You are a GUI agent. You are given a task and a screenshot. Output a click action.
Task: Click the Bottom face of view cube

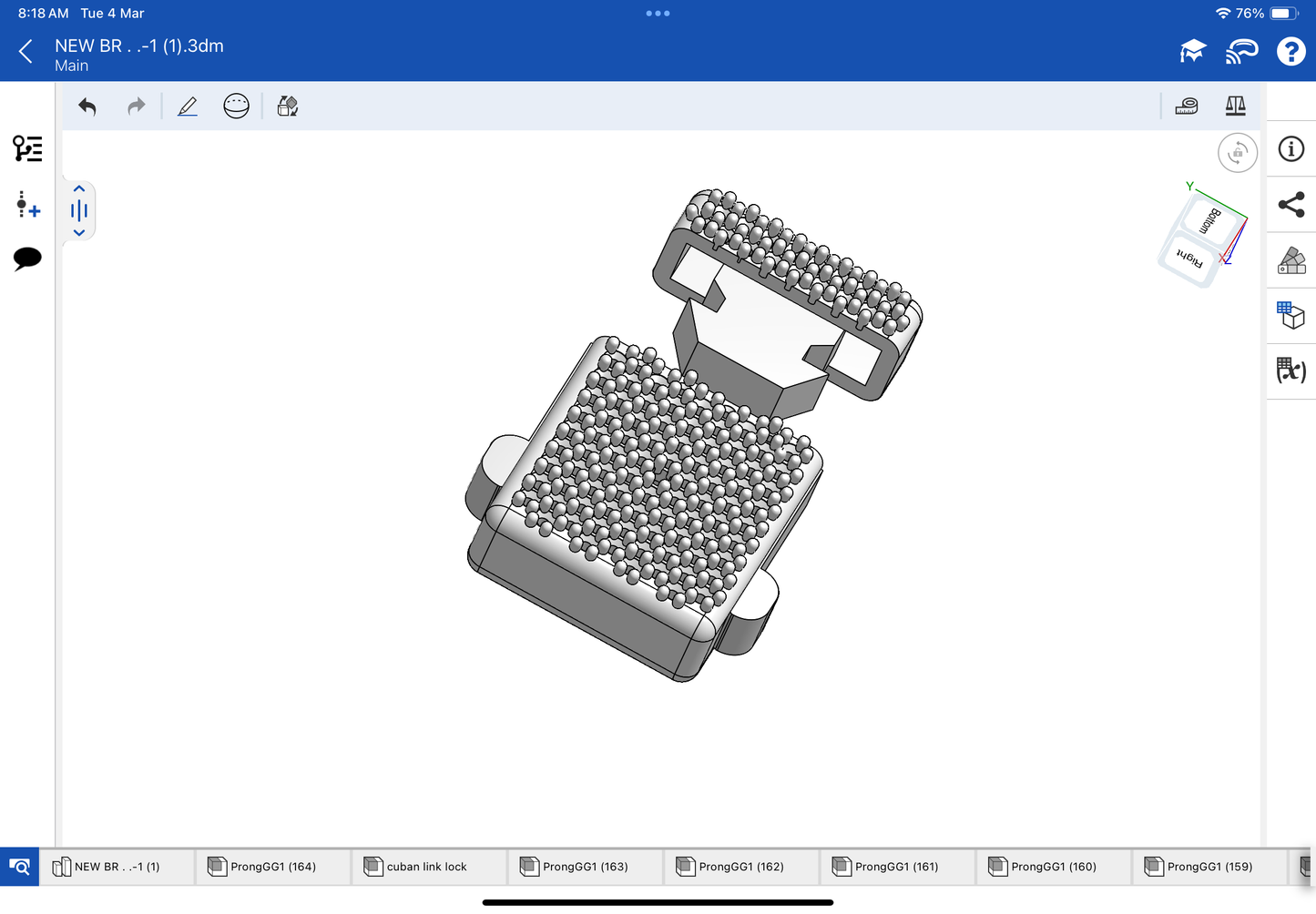click(1211, 221)
